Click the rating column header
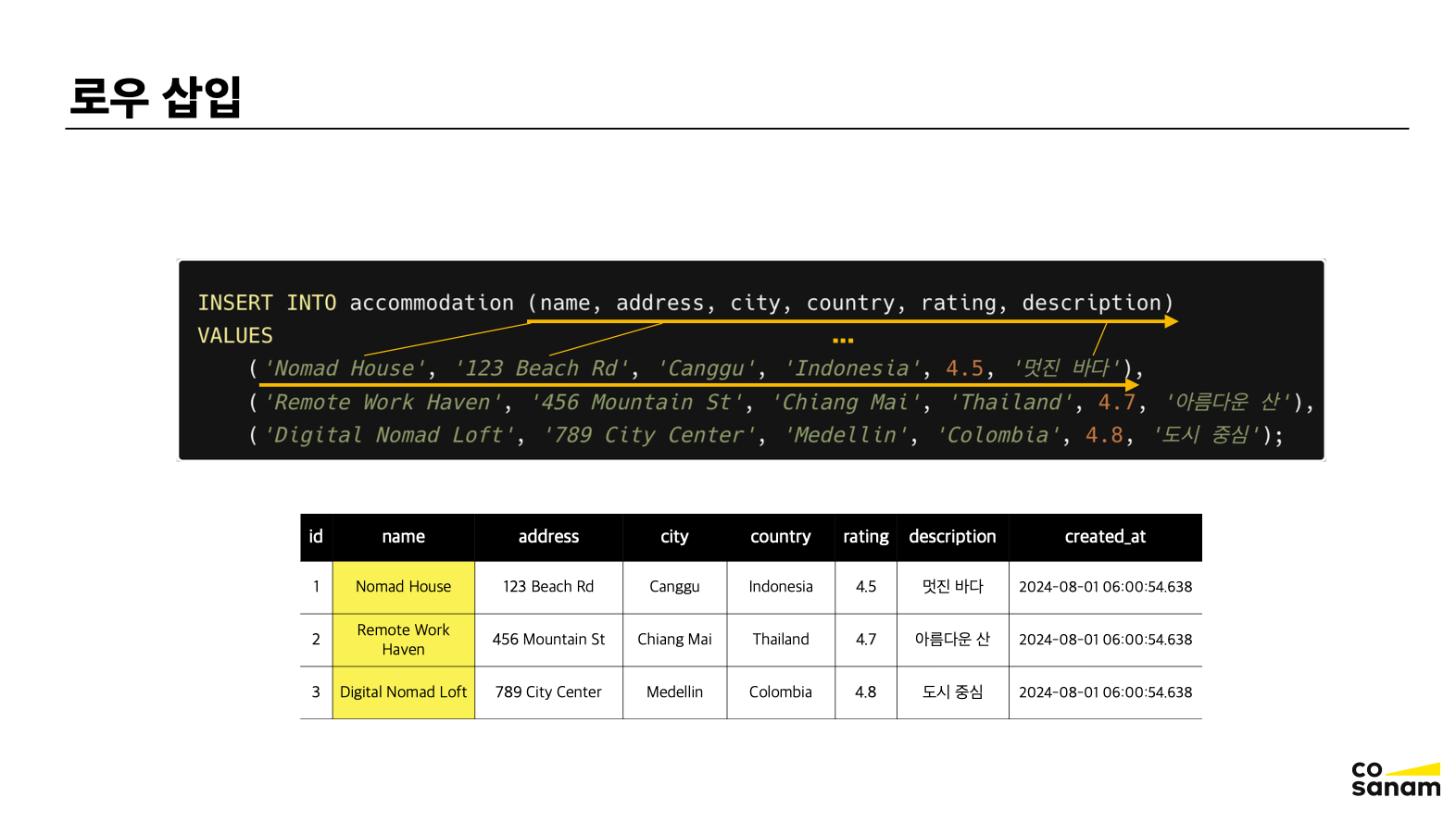This screenshot has height=835, width=1456. [x=865, y=537]
